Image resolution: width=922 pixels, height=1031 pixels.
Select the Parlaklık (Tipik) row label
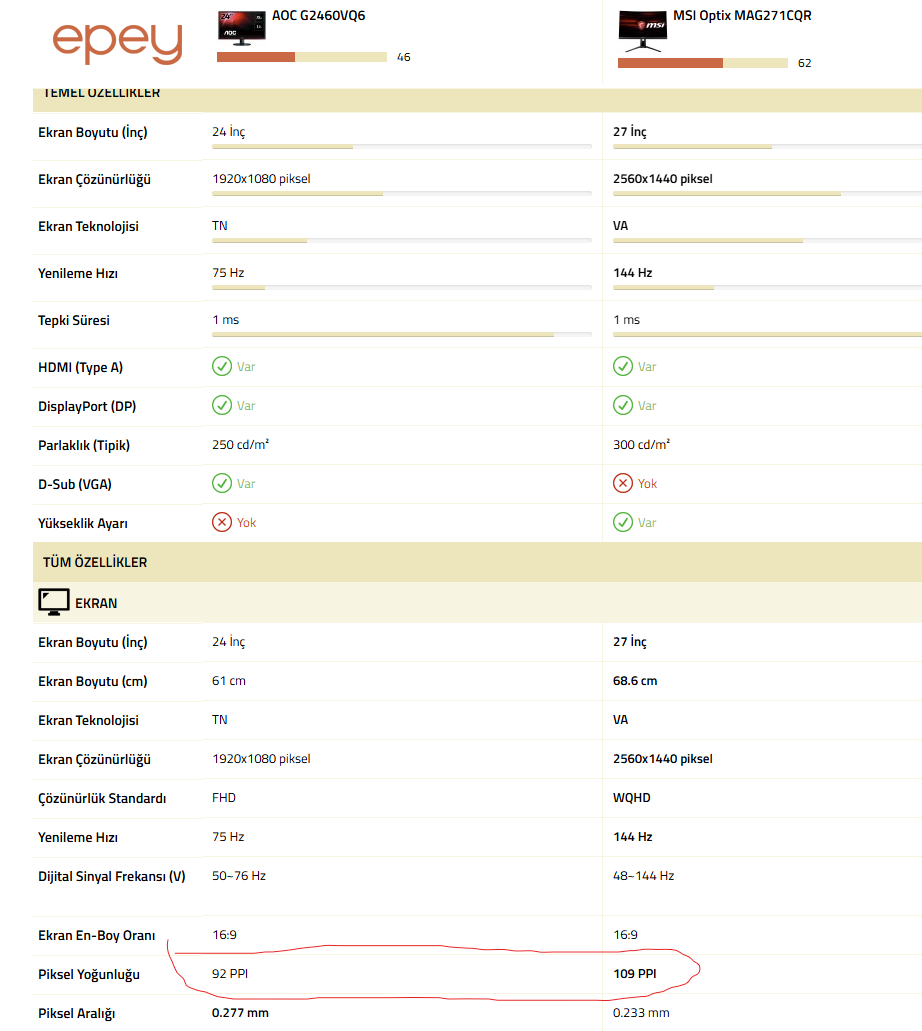point(84,445)
